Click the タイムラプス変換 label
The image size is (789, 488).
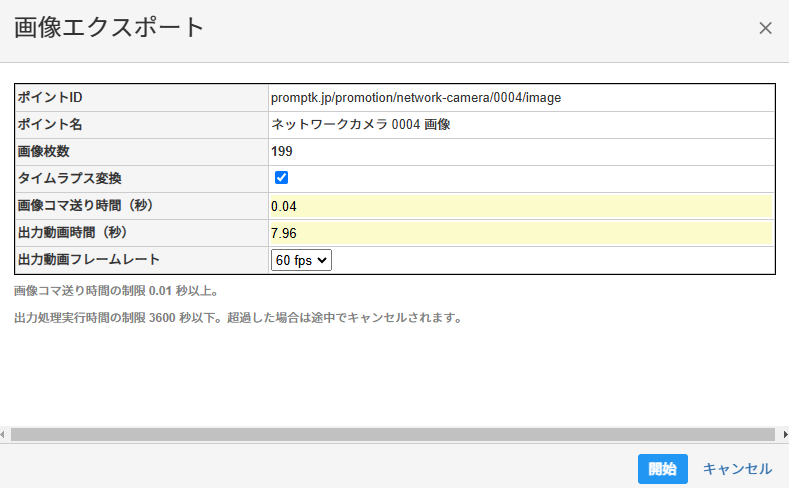click(x=69, y=179)
